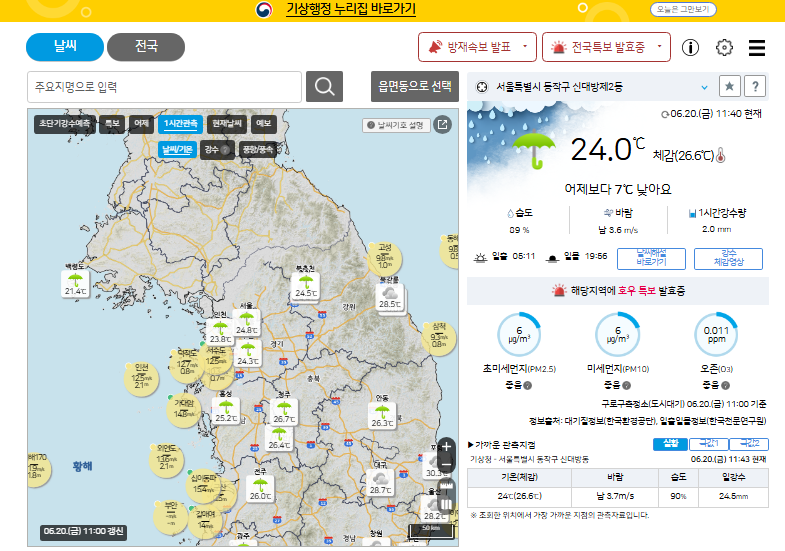Click 일강수 24.5mm table cell
The image size is (785, 551).
(733, 496)
